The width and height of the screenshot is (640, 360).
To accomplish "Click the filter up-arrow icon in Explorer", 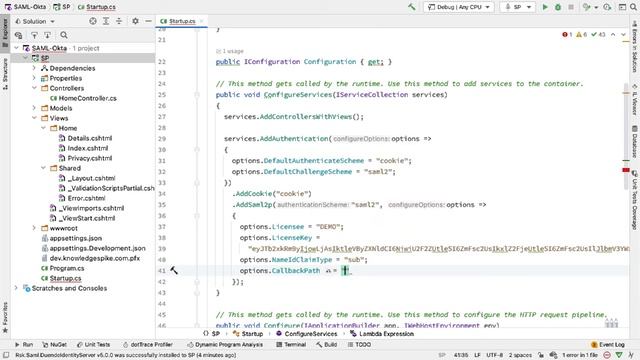I will pos(34,35).
